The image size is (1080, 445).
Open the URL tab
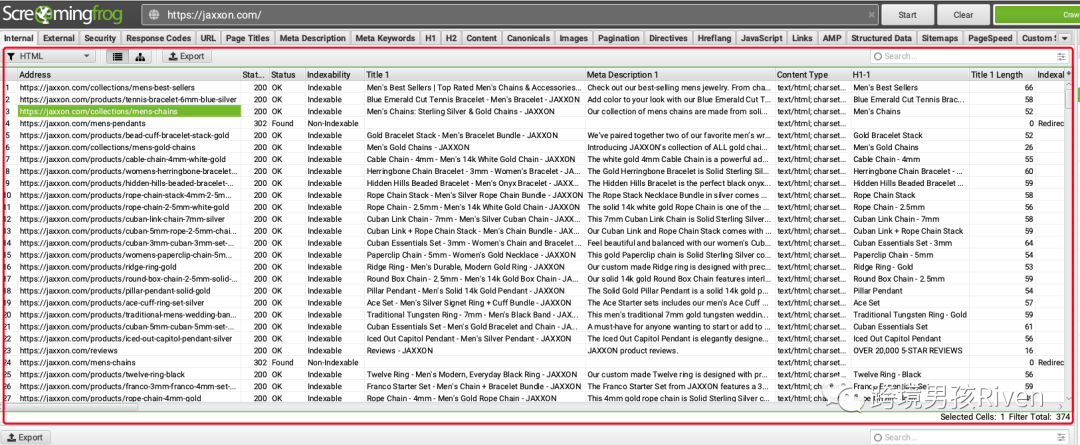[x=208, y=38]
